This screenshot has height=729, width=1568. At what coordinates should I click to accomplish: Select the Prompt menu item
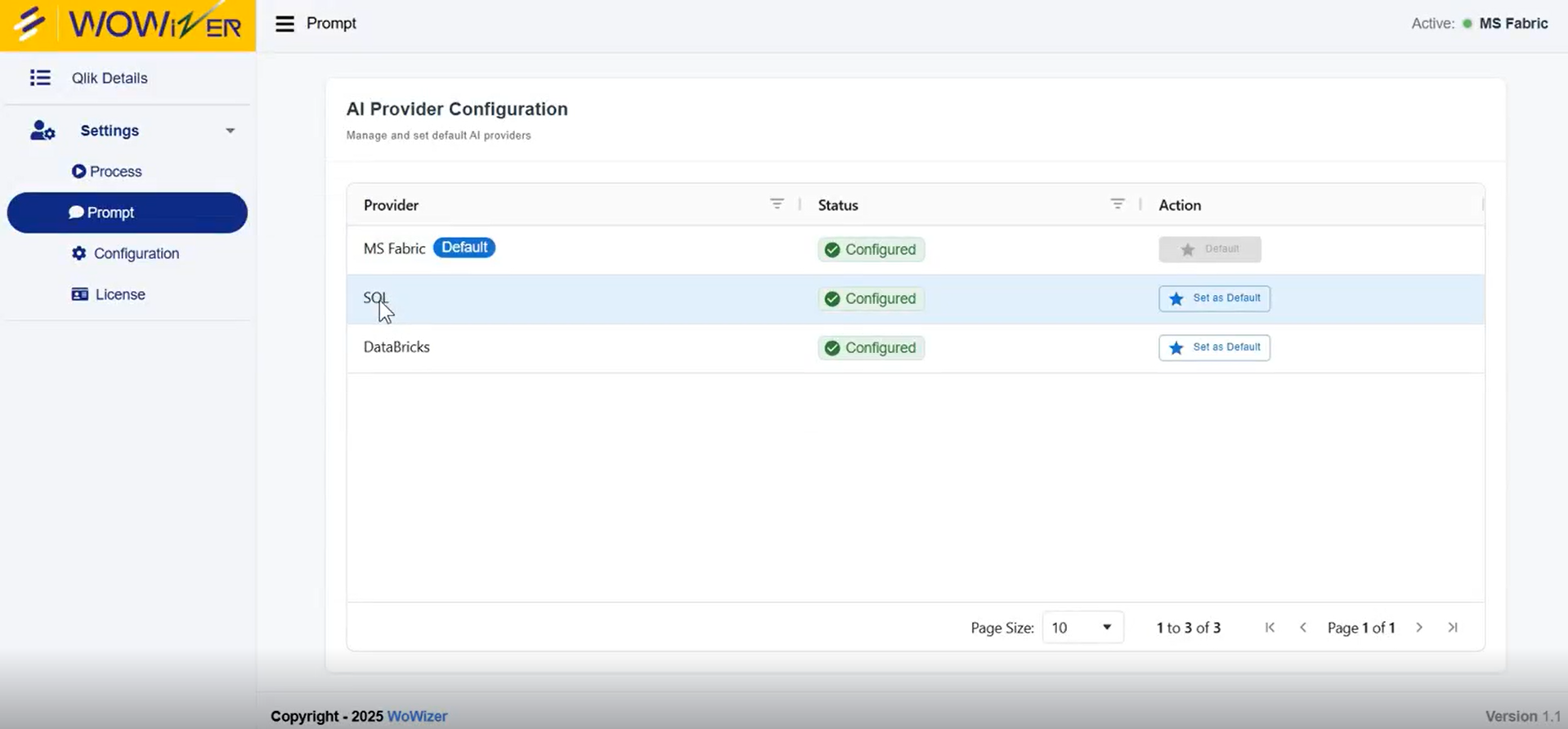(x=128, y=212)
